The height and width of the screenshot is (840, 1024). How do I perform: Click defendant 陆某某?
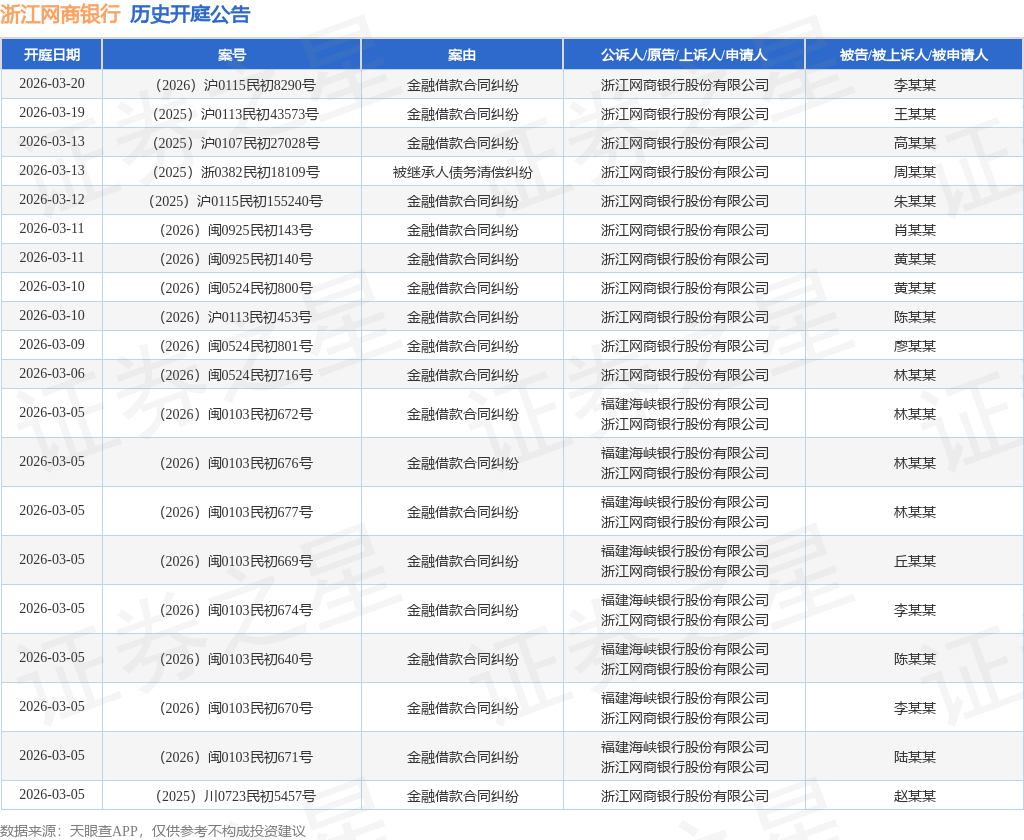pyautogui.click(x=914, y=757)
